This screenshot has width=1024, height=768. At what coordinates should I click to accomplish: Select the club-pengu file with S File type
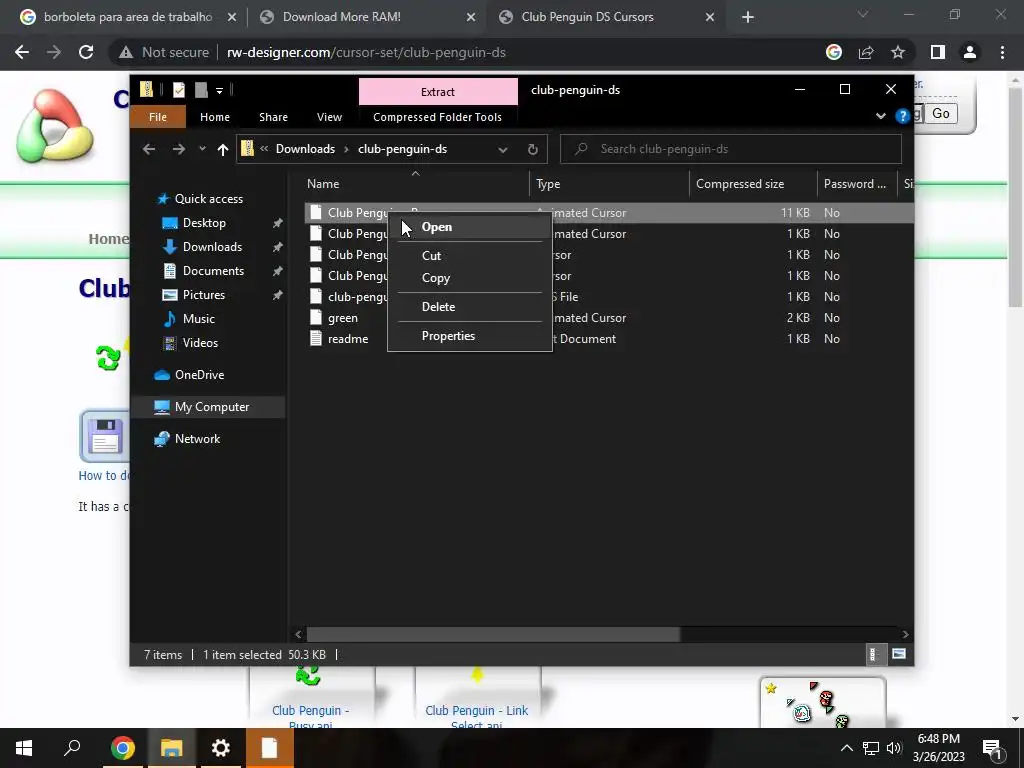coord(357,297)
